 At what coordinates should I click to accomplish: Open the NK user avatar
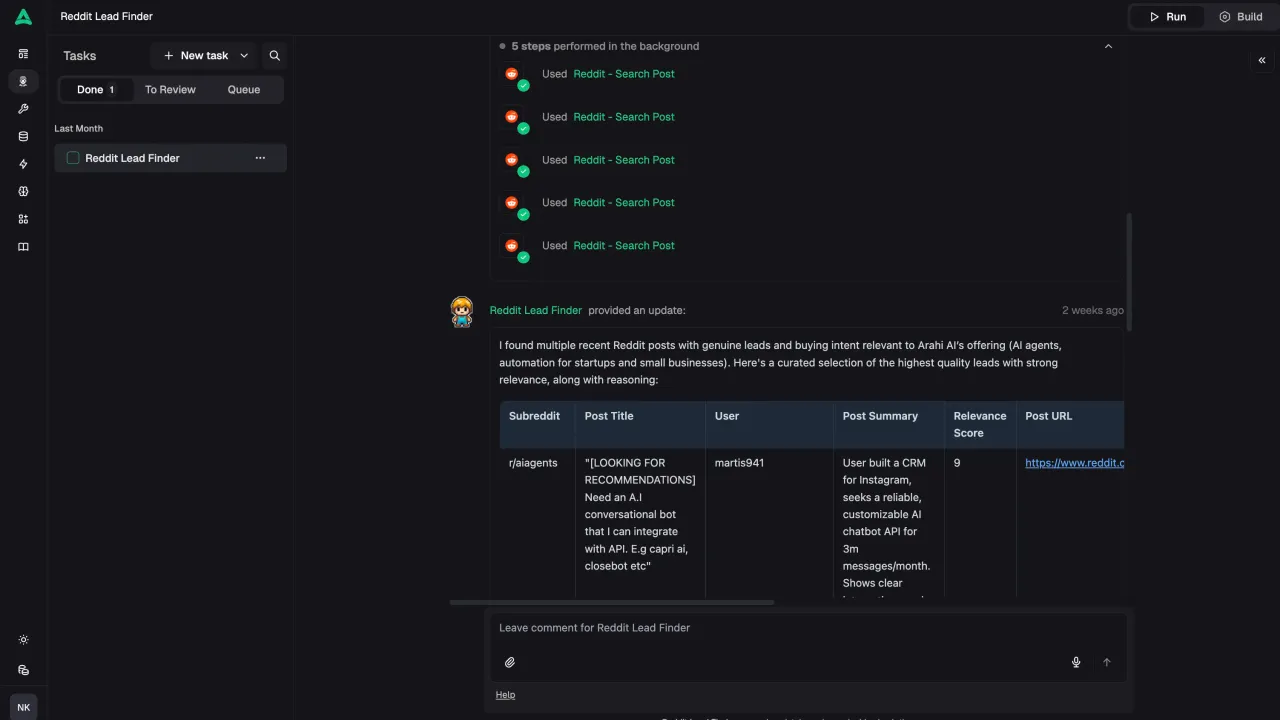pos(23,707)
